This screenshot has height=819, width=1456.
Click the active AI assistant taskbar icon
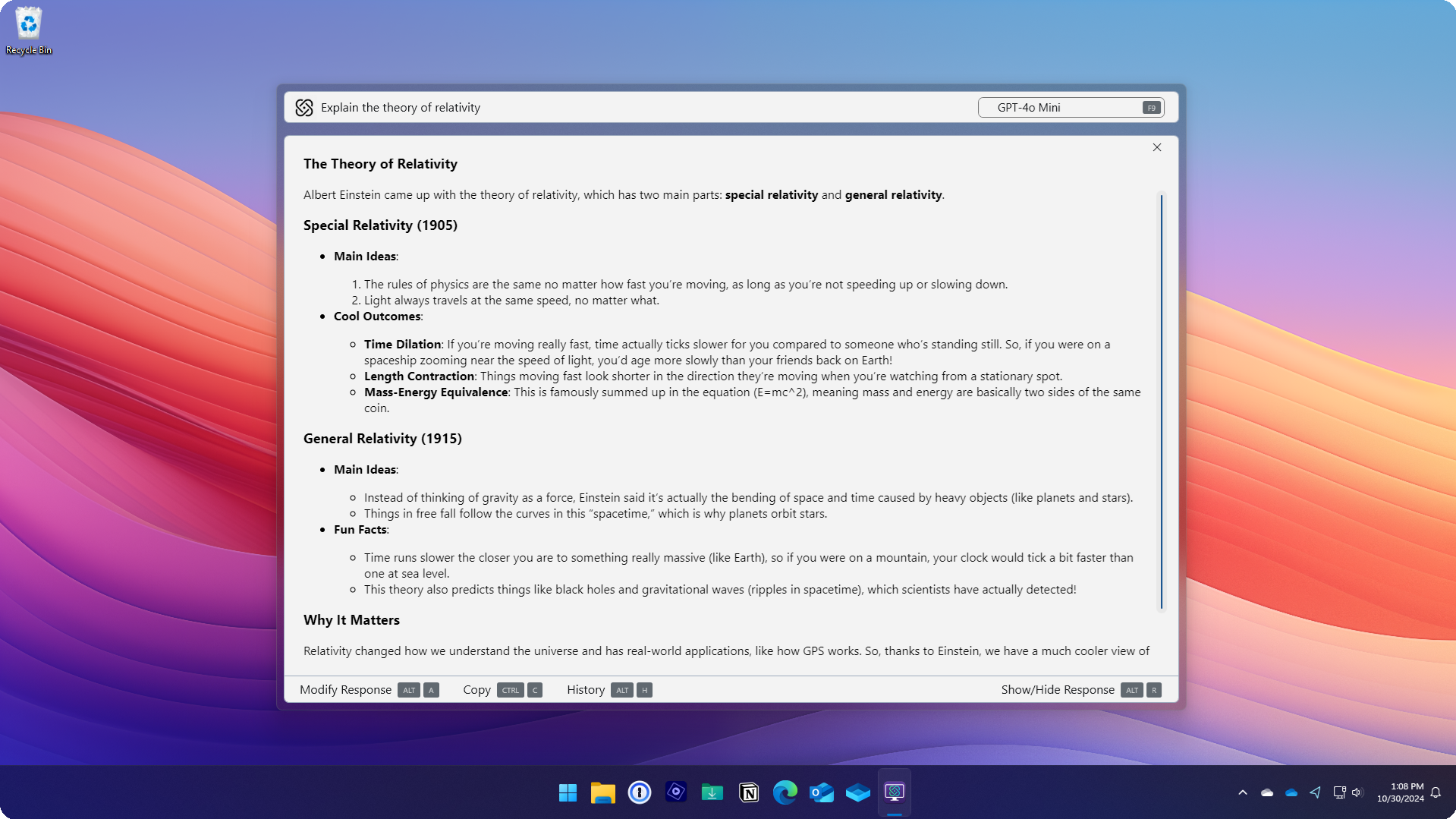point(895,792)
